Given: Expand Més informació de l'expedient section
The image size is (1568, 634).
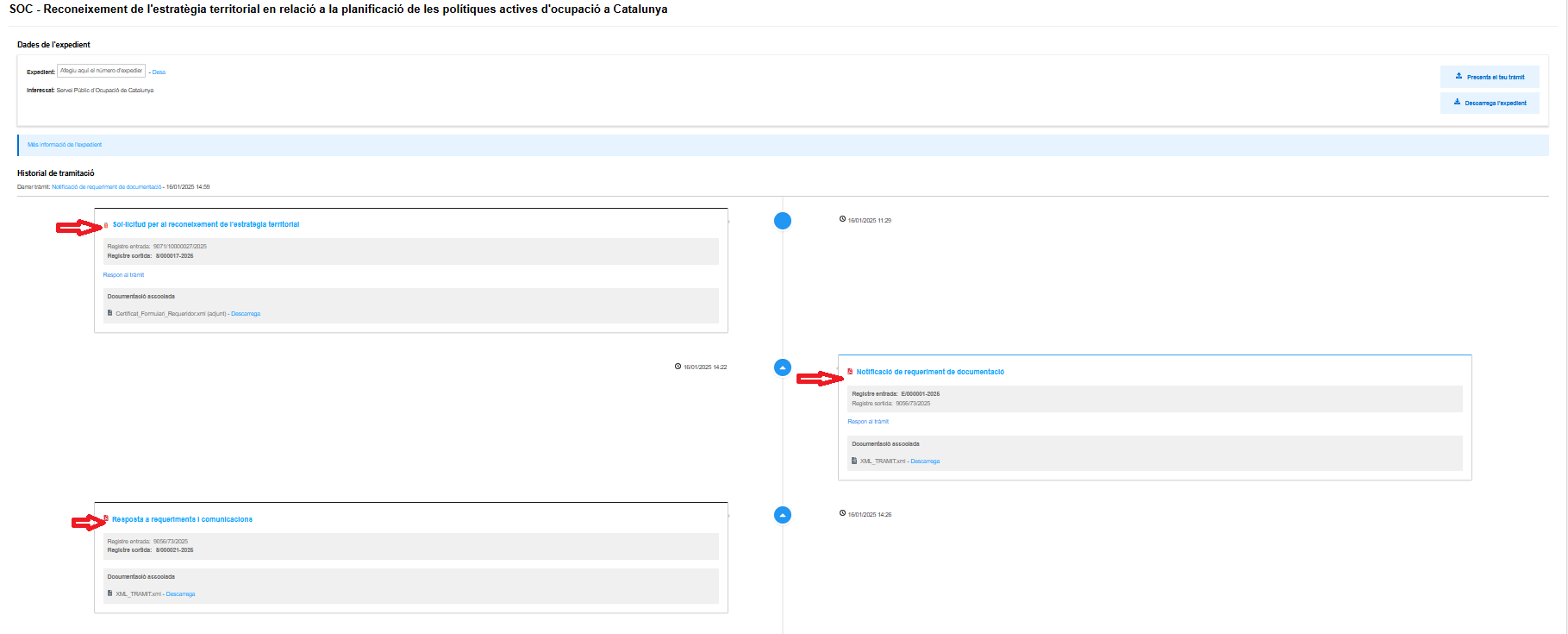Looking at the screenshot, I should (x=65, y=145).
